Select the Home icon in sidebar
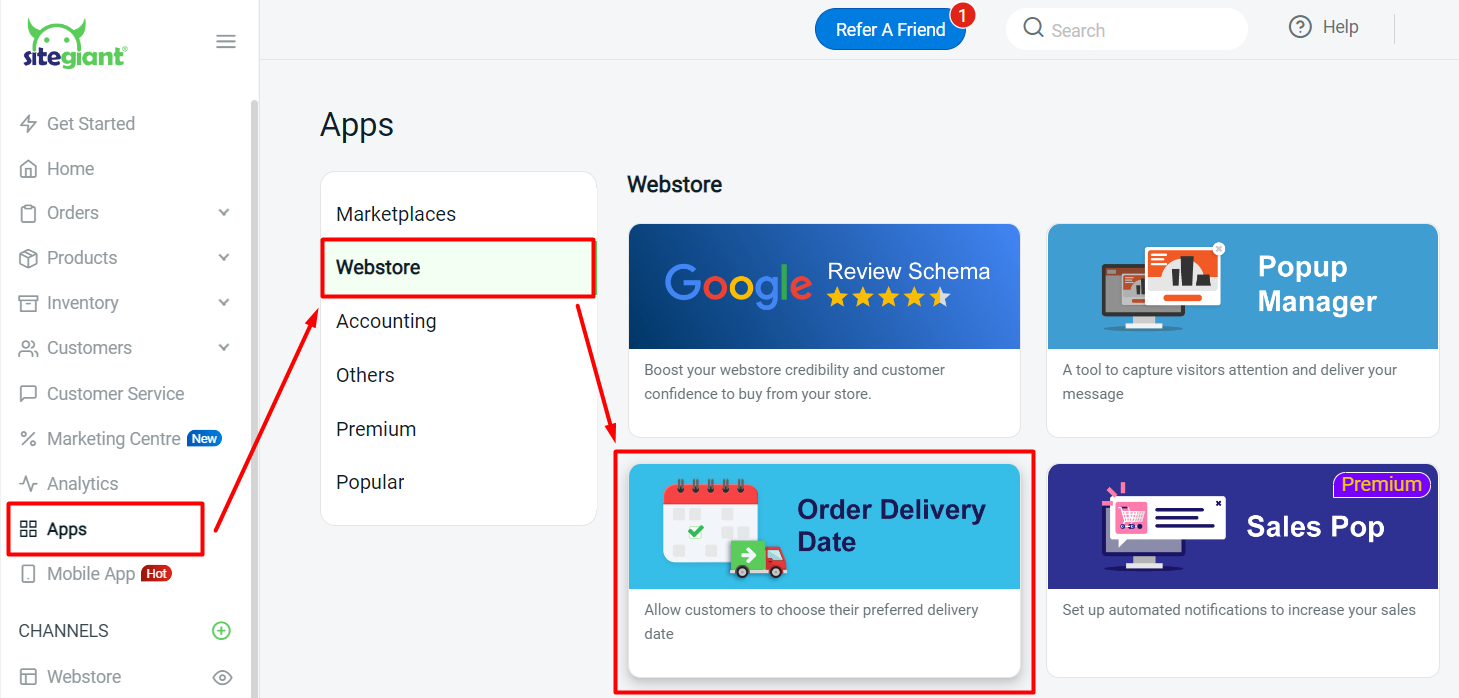Image resolution: width=1459 pixels, height=698 pixels. 30,168
